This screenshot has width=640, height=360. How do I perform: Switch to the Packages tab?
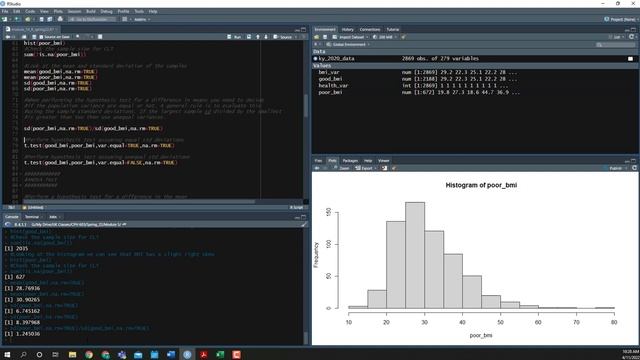pos(350,161)
